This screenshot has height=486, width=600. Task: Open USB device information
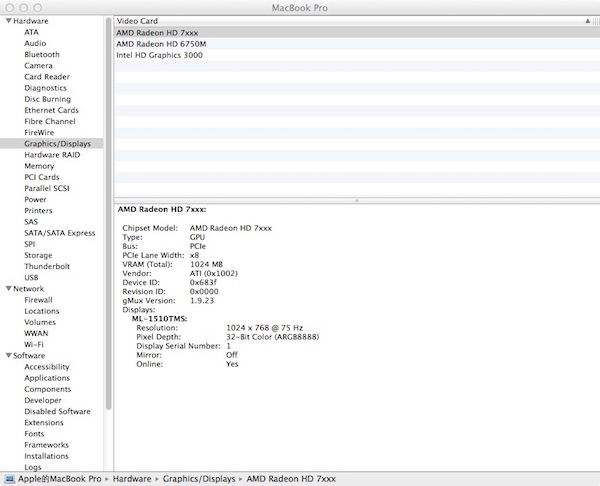[31, 277]
